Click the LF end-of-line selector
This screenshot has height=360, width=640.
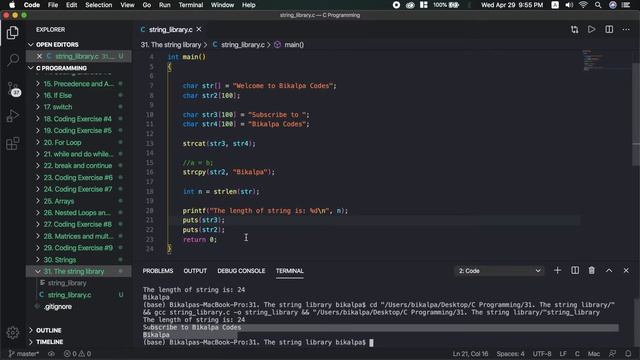[563, 354]
